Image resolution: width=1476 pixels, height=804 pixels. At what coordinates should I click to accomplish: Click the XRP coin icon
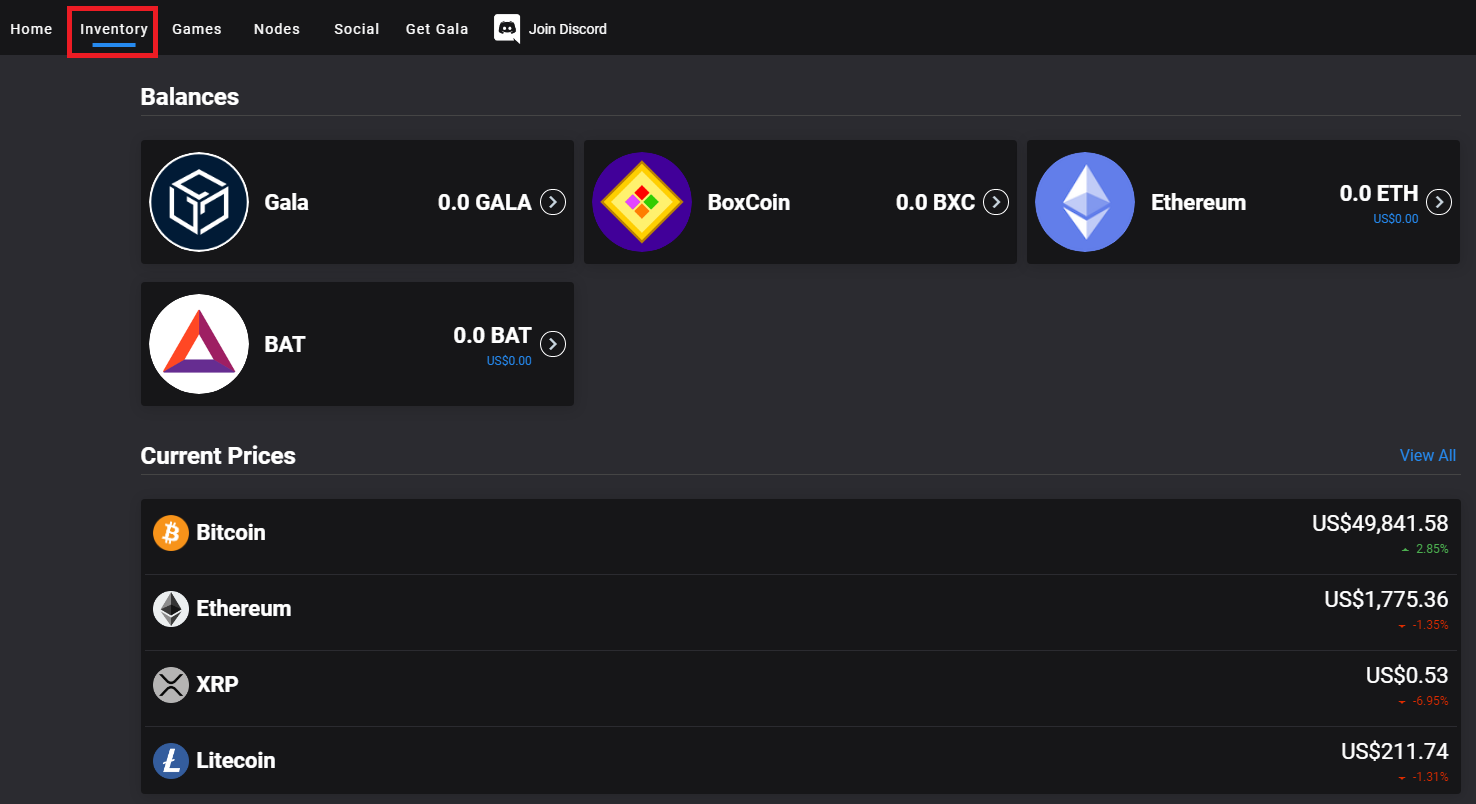click(171, 685)
